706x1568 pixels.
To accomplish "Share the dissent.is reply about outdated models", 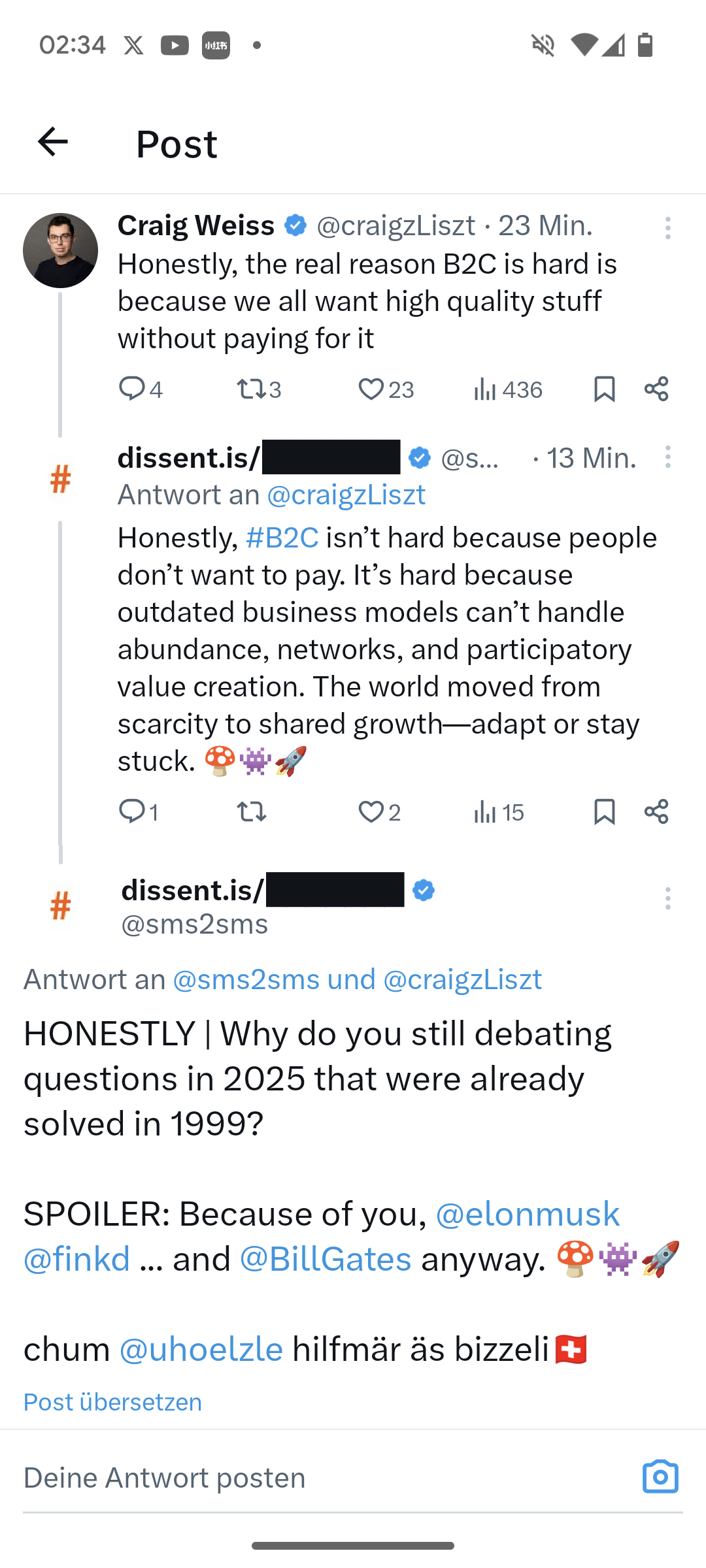I will [656, 811].
